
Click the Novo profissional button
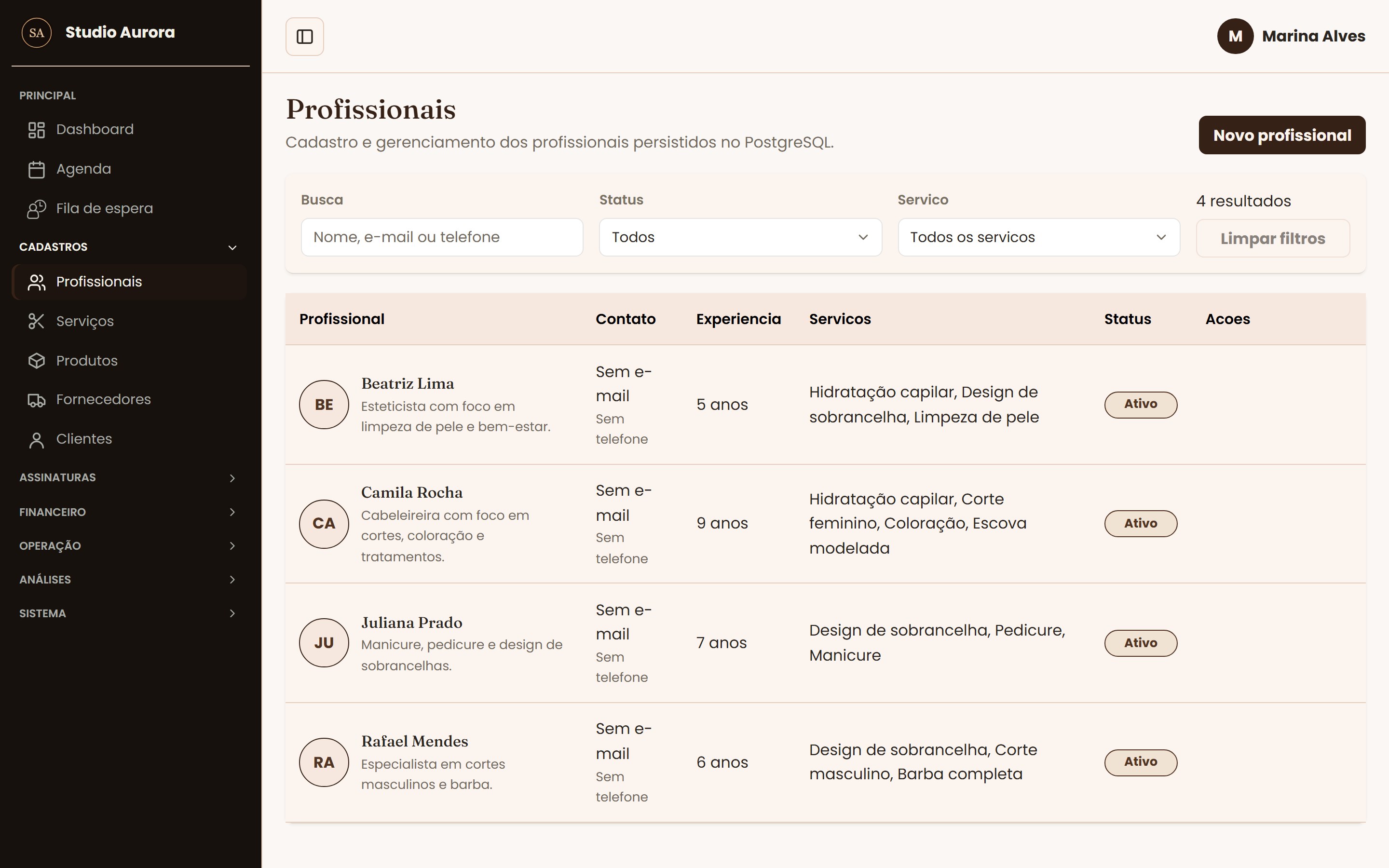1281,135
